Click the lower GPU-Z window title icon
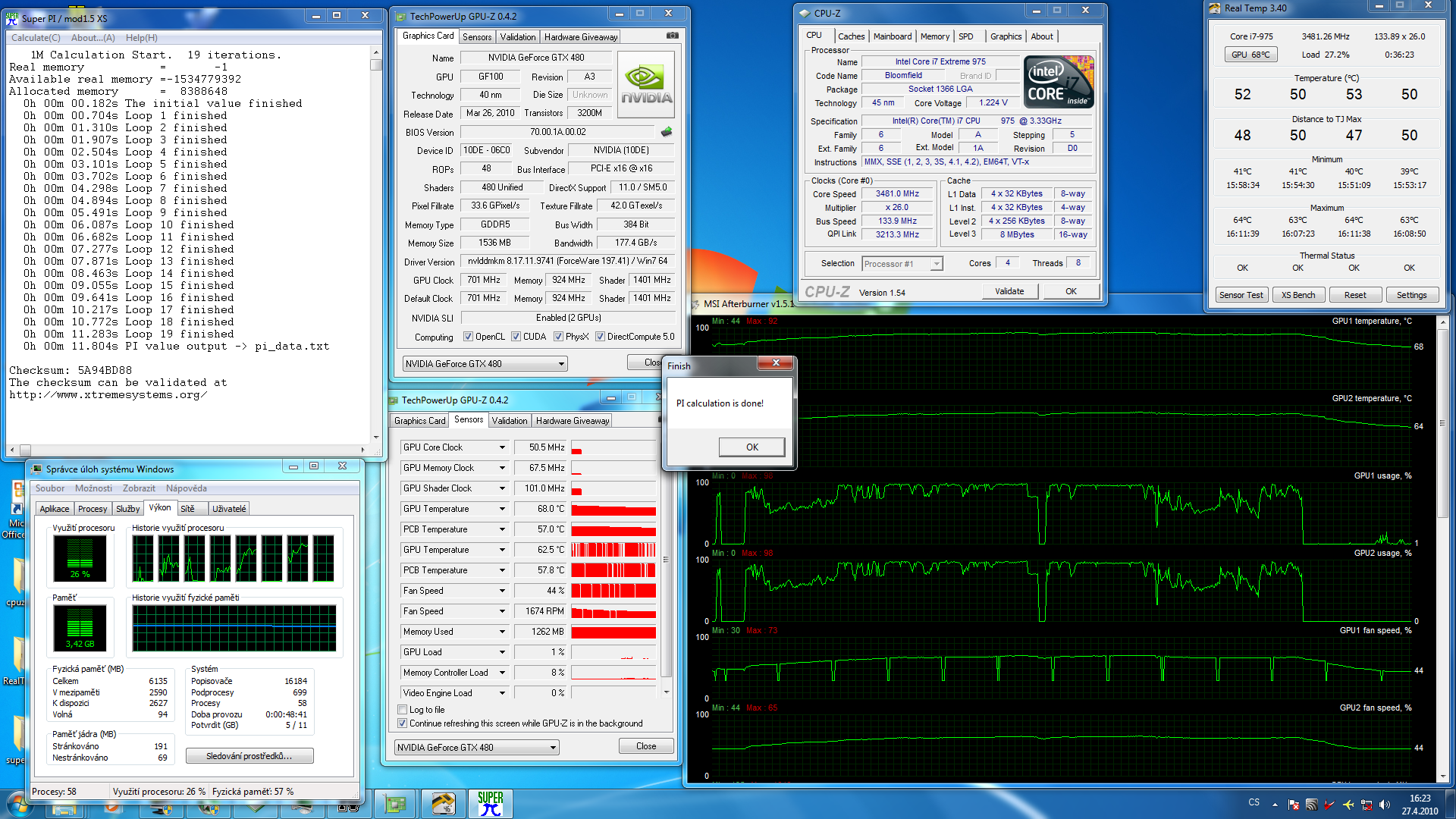1456x819 pixels. [x=393, y=400]
